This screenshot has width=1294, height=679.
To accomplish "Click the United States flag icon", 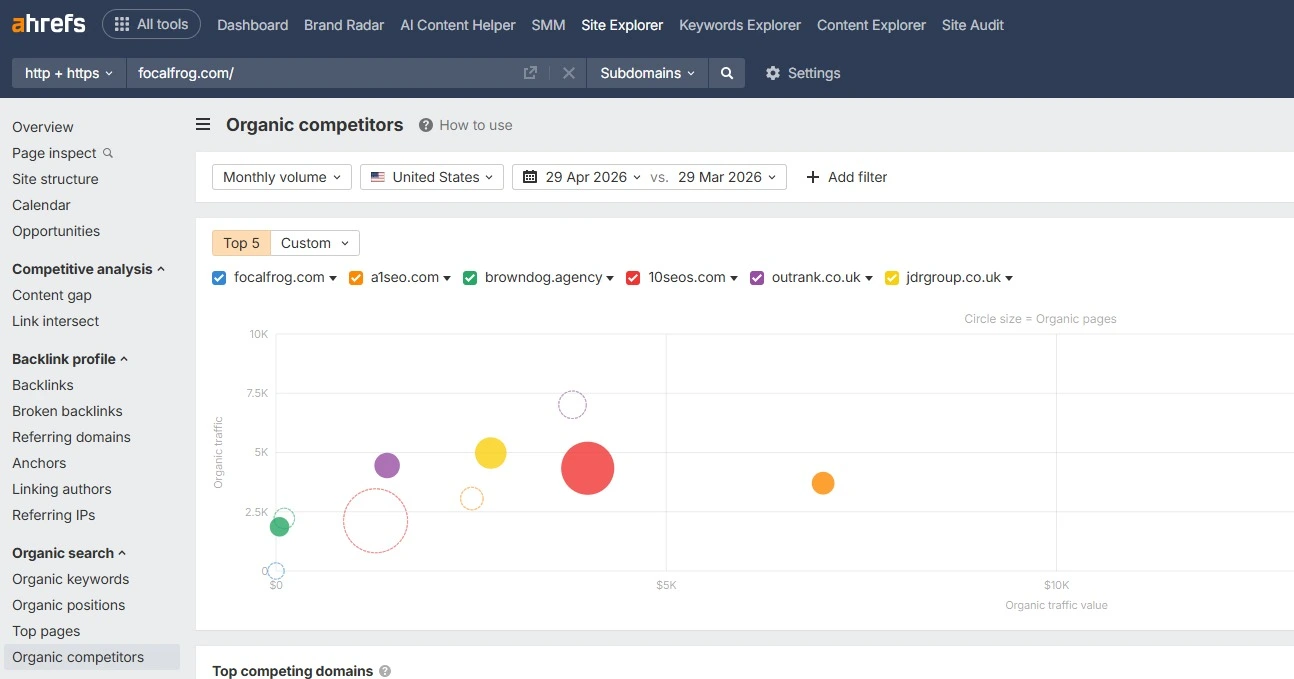I will pyautogui.click(x=378, y=177).
